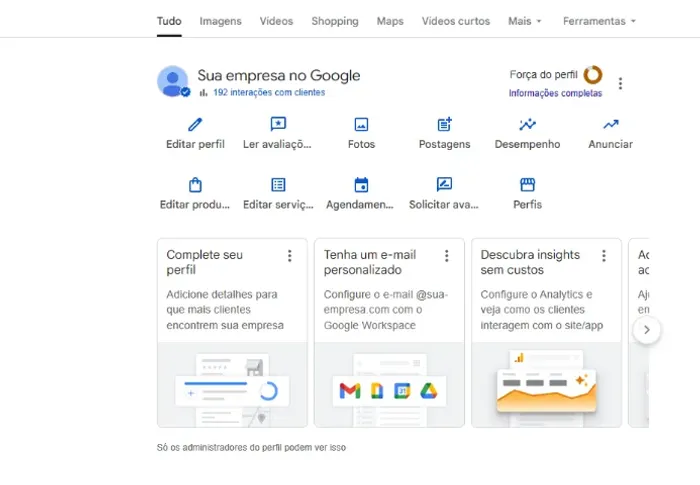The height and width of the screenshot is (485, 700).
Task: Select the Tudo tab
Action: 169,21
